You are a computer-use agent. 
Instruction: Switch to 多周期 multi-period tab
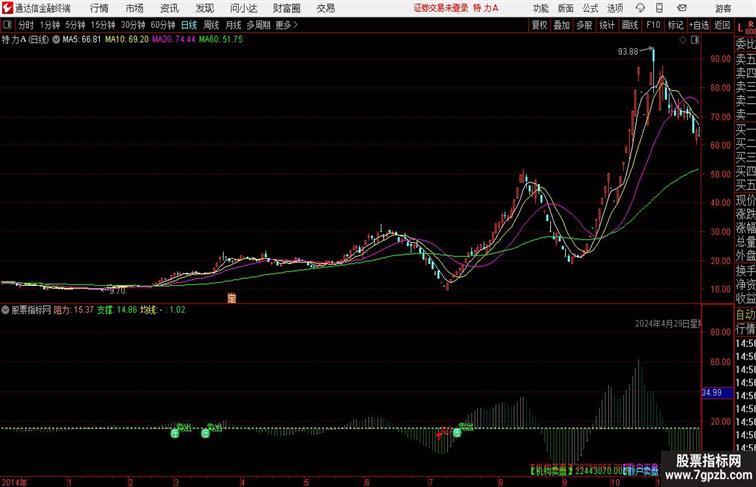pyautogui.click(x=258, y=25)
